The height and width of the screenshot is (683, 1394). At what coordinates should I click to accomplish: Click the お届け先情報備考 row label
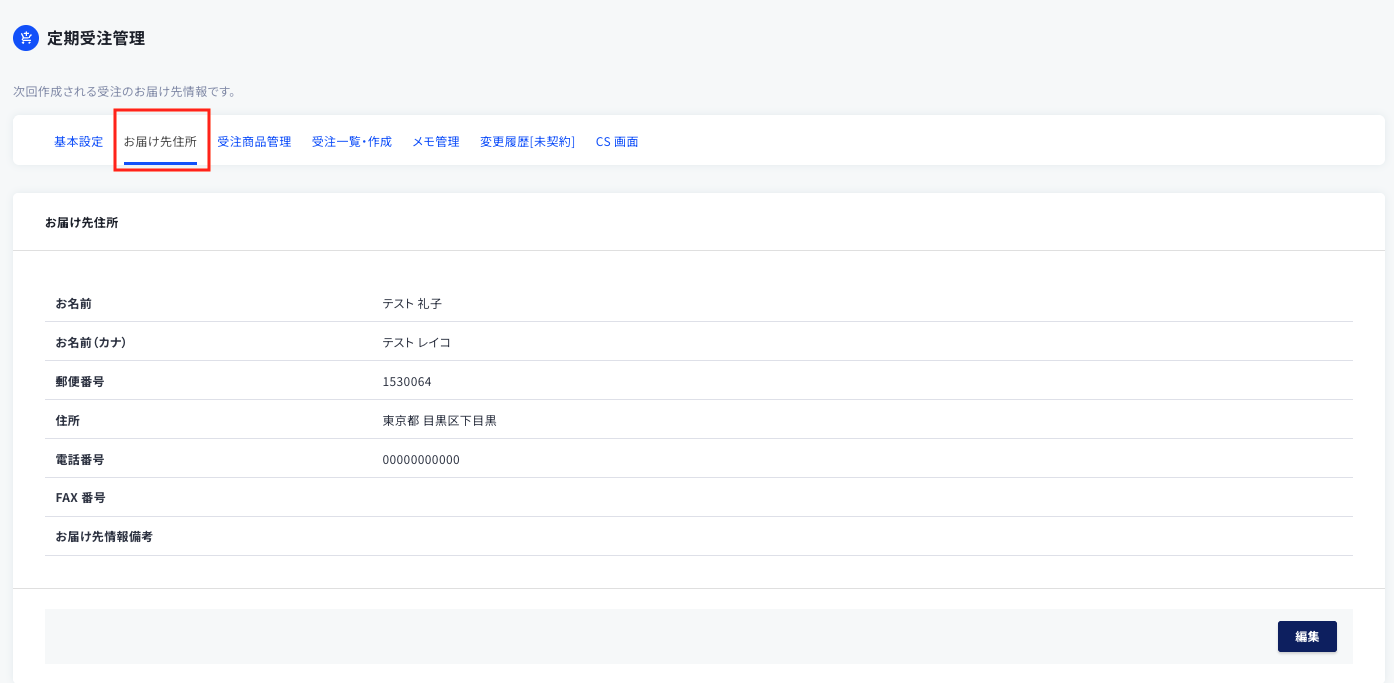point(104,537)
